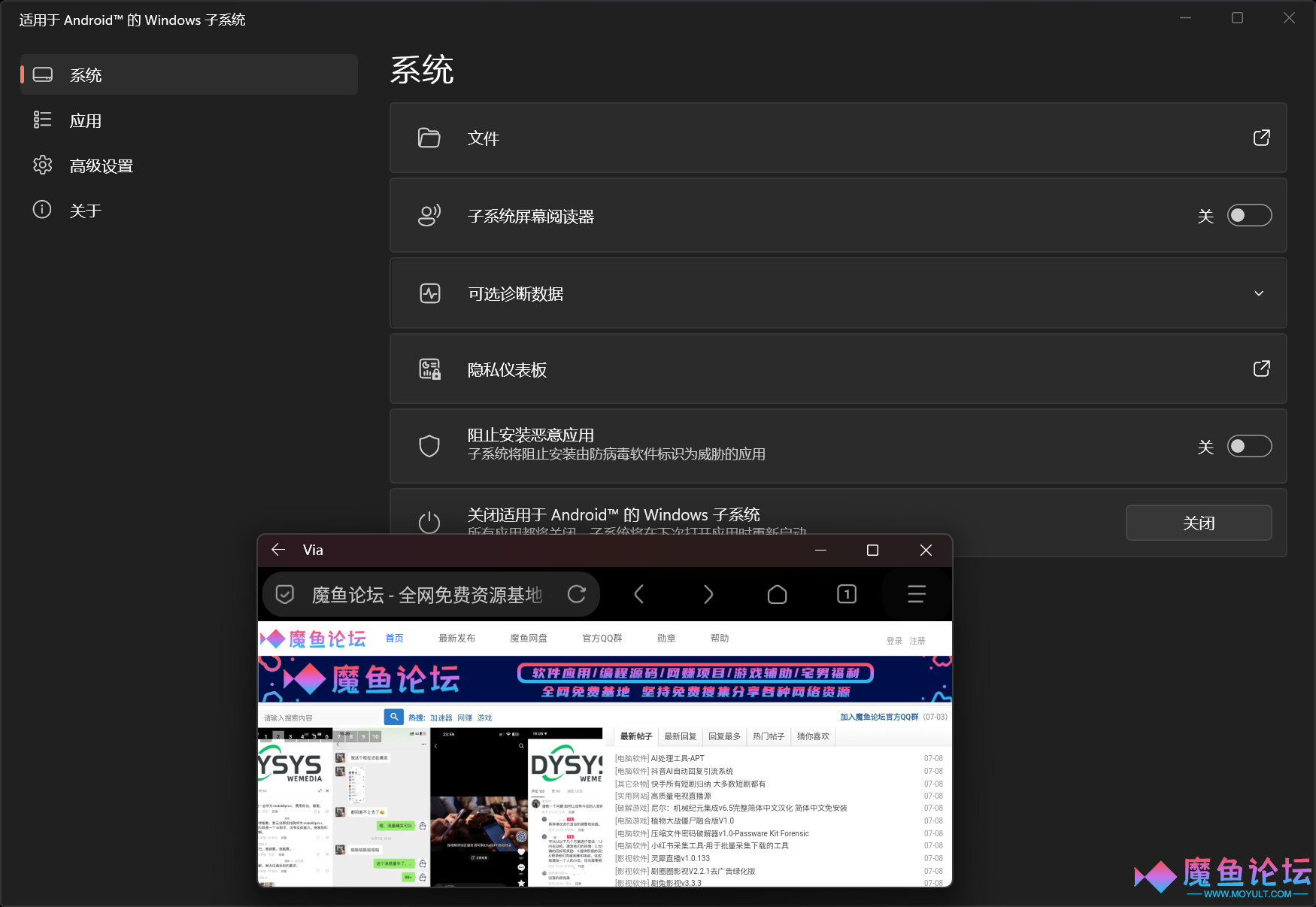The width and height of the screenshot is (1316, 907).
Task: Click the screen reader icon beside 子系统屏幕阅读器
Action: pos(429,216)
